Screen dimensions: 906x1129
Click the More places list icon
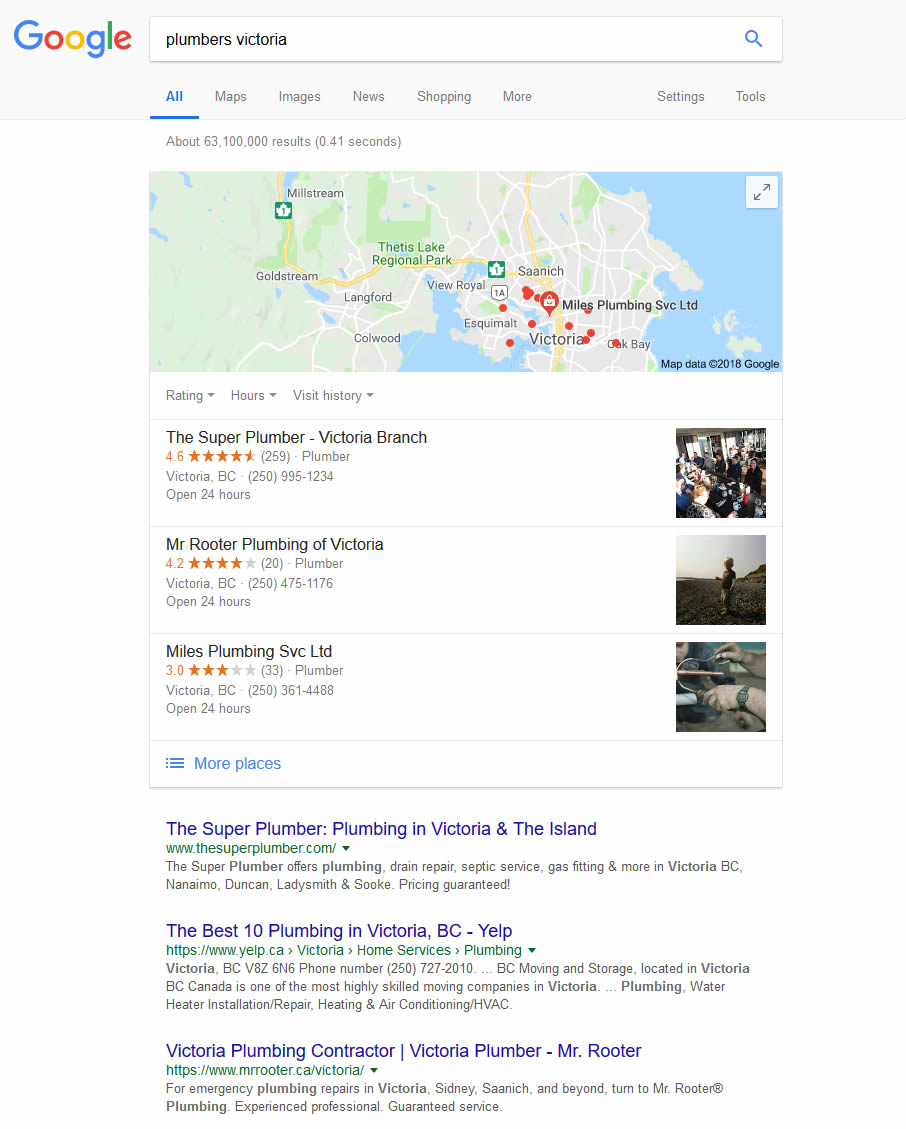coord(175,763)
